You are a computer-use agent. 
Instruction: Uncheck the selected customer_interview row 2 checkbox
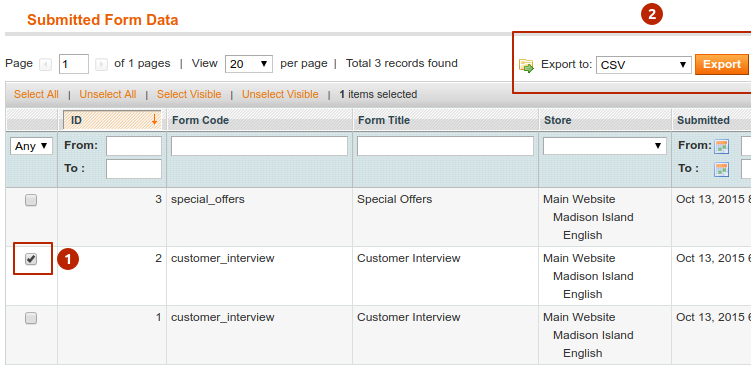[x=31, y=259]
